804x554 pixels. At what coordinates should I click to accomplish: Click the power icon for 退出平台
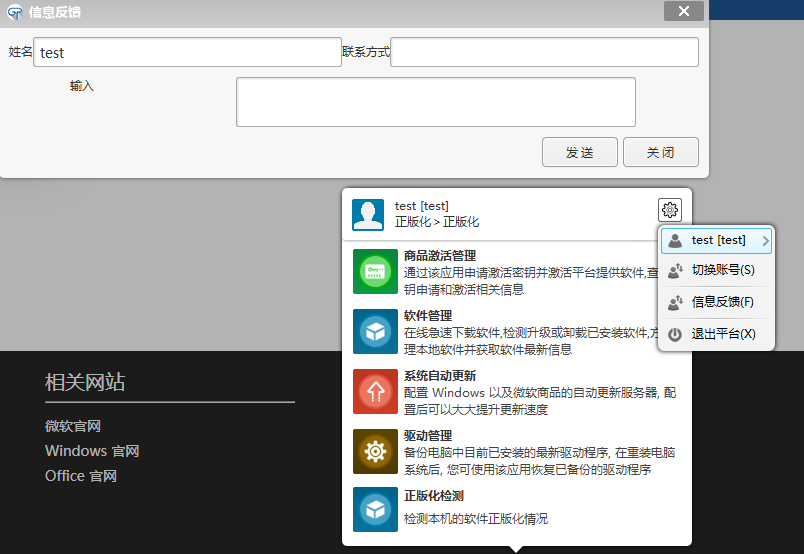point(675,334)
